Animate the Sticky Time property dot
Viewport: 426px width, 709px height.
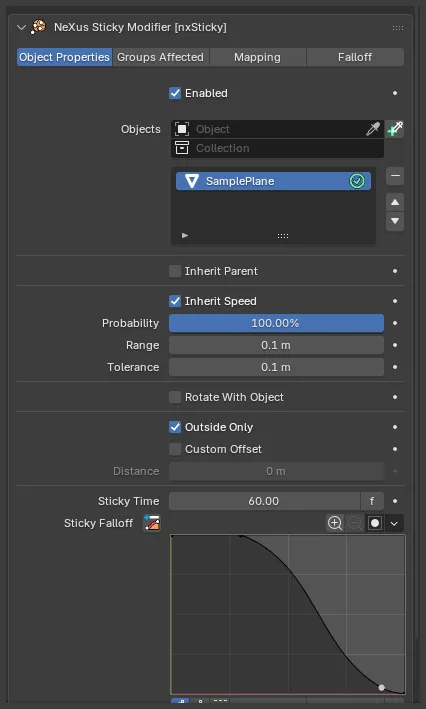[x=395, y=501]
